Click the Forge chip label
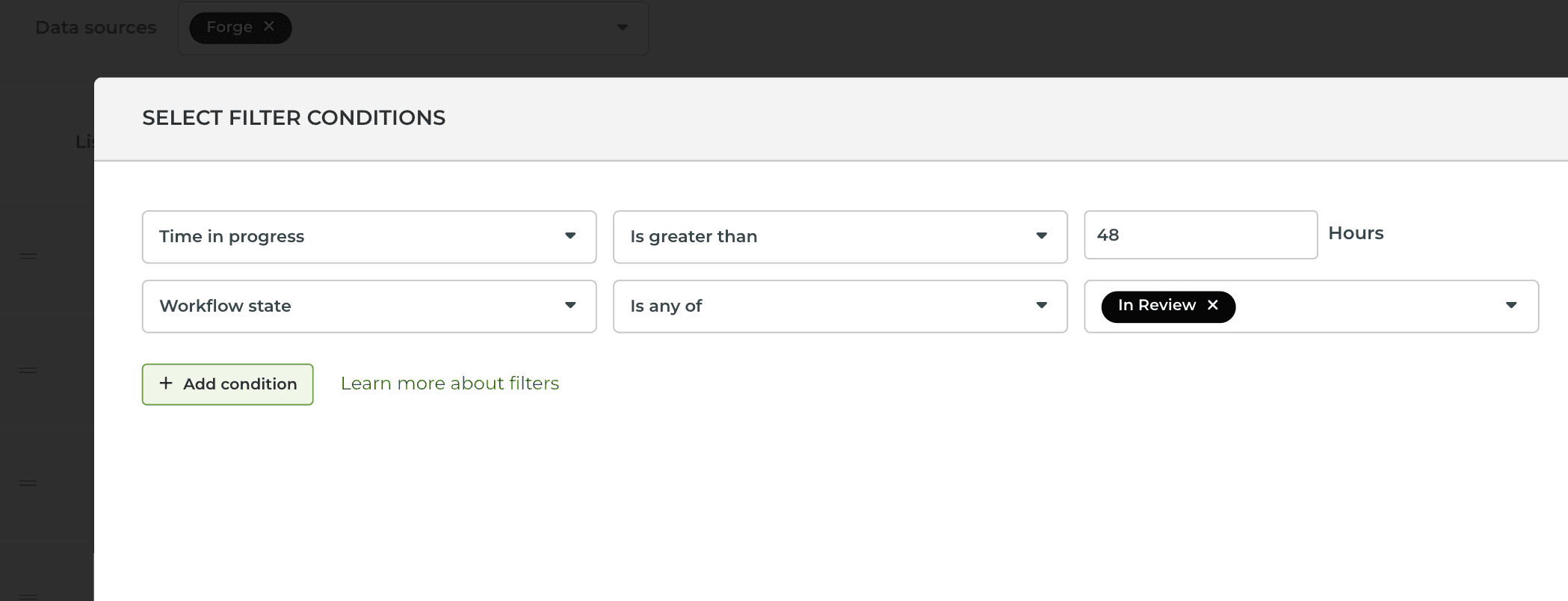The image size is (1568, 601). 229,28
